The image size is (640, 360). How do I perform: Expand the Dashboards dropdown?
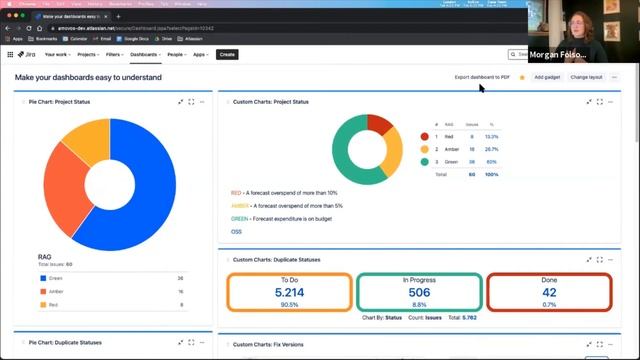[x=145, y=54]
